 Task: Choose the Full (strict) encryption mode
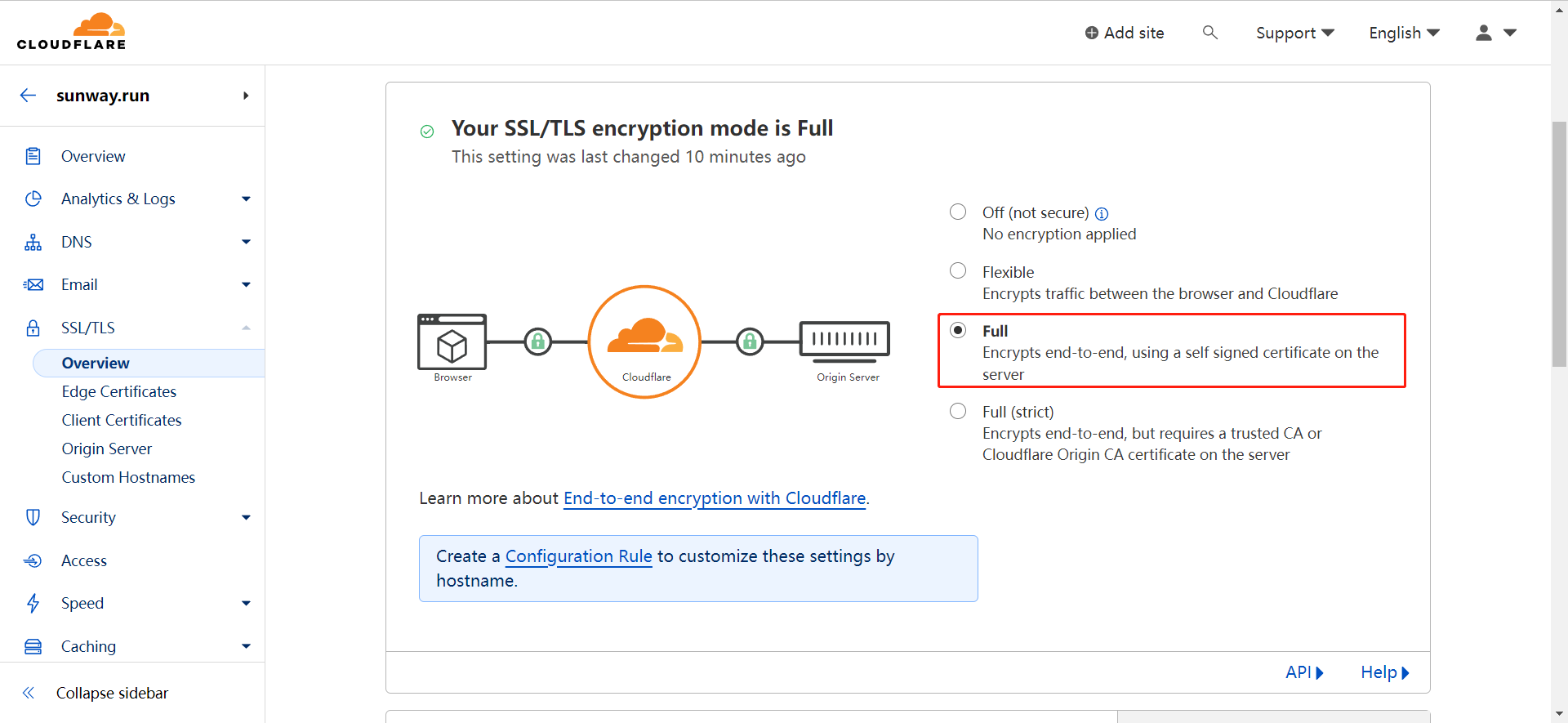pos(957,411)
